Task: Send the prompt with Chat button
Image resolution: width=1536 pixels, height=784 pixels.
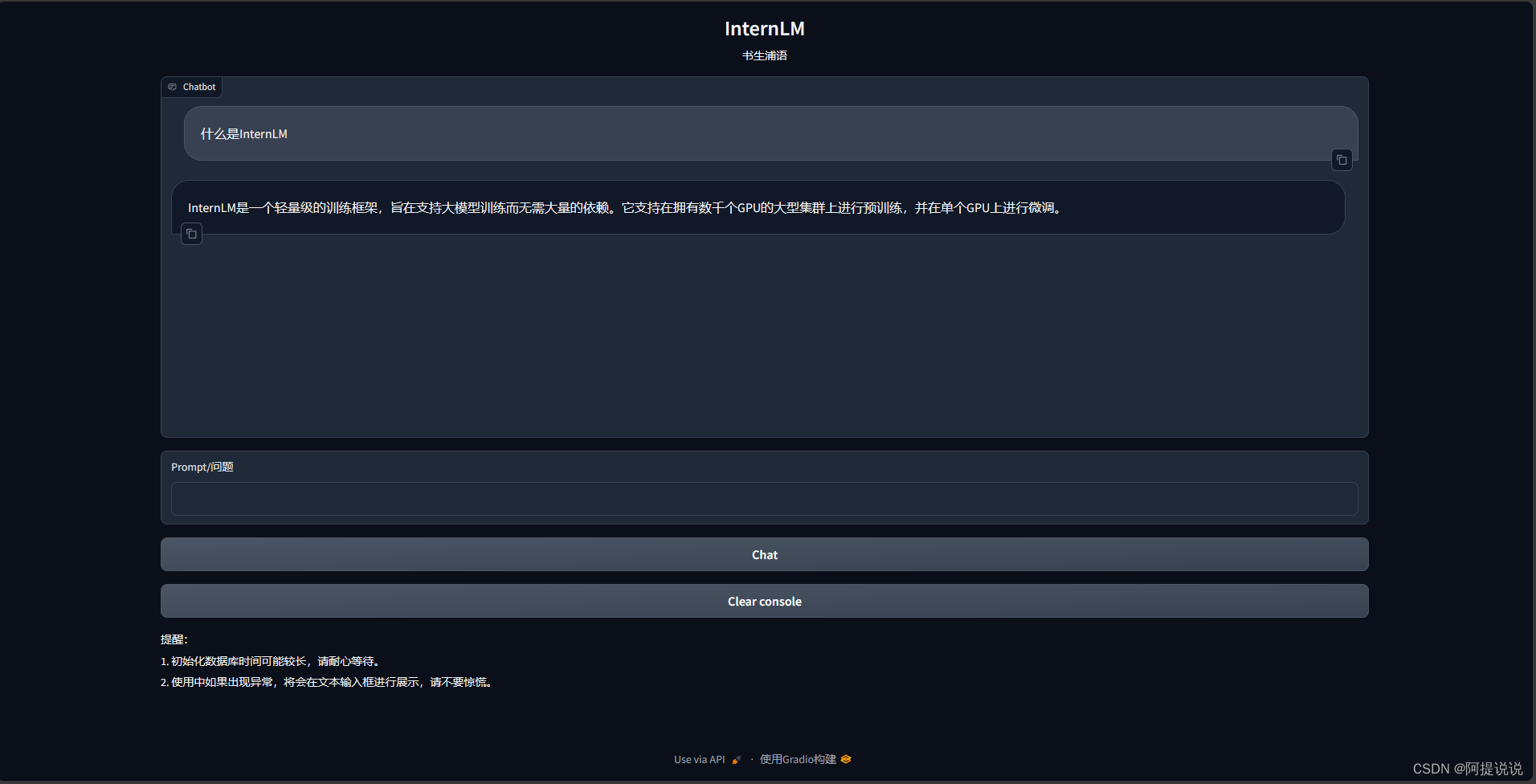Action: coord(764,554)
